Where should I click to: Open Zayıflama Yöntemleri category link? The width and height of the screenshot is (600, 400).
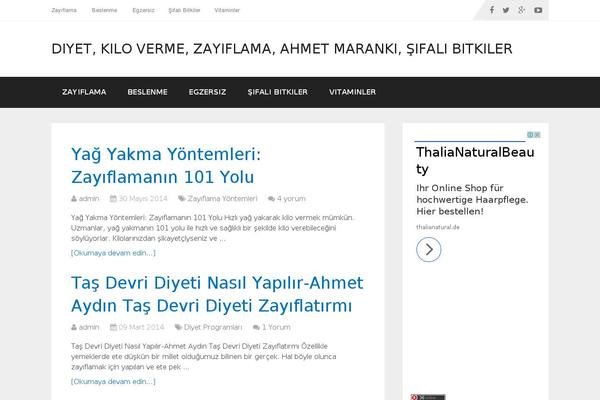tap(222, 199)
